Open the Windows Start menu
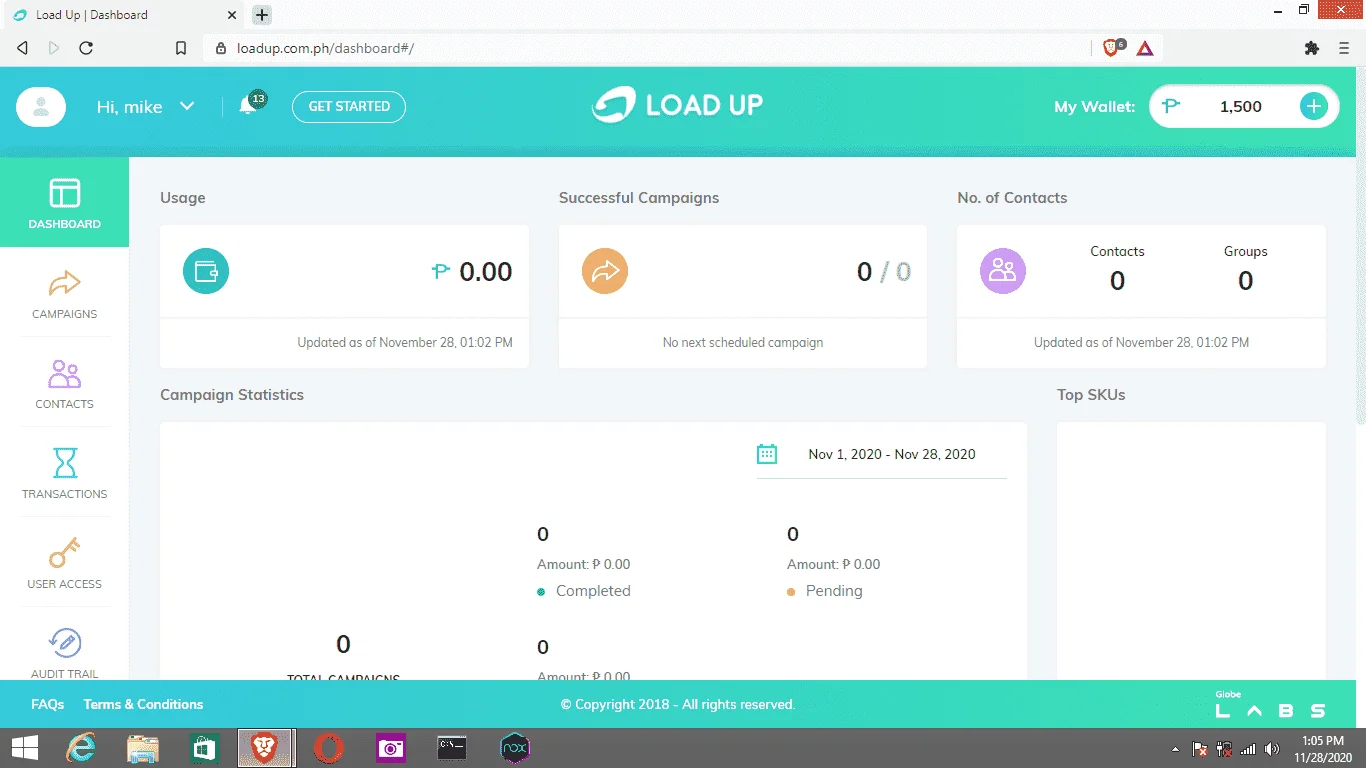Screen dimensions: 1366x768 [25, 748]
